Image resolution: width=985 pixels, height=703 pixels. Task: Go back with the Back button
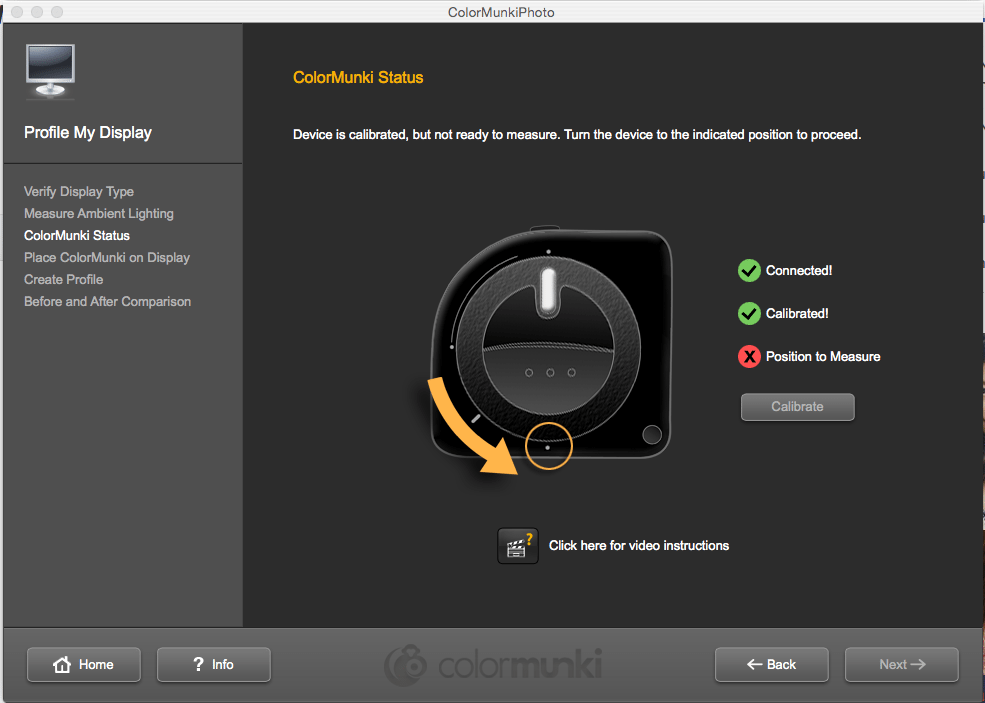point(771,664)
